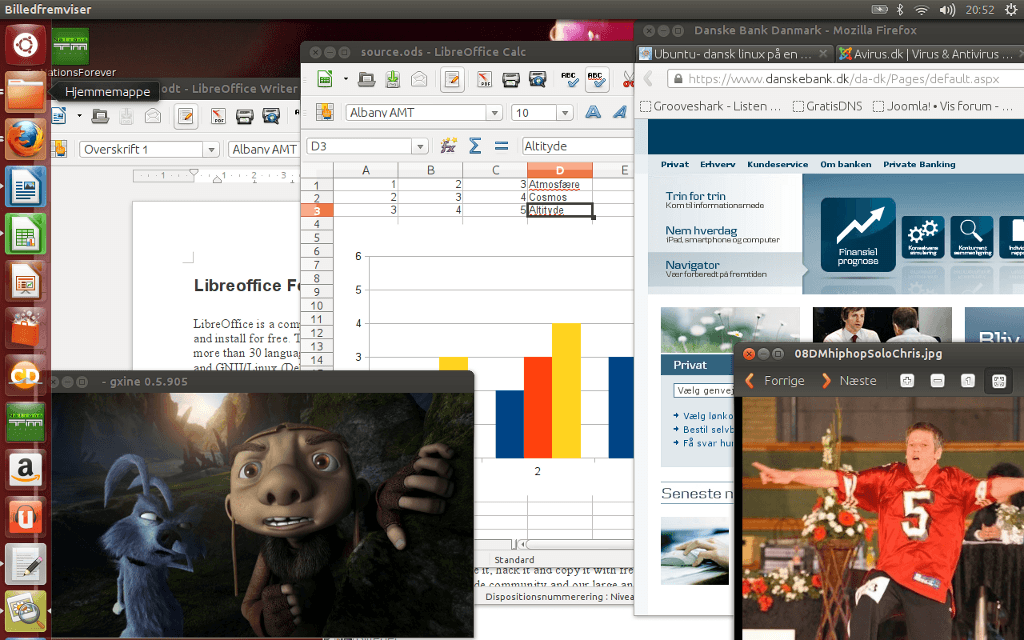
Task: Launch LibreOffice Calc from the dock
Action: tap(26, 234)
